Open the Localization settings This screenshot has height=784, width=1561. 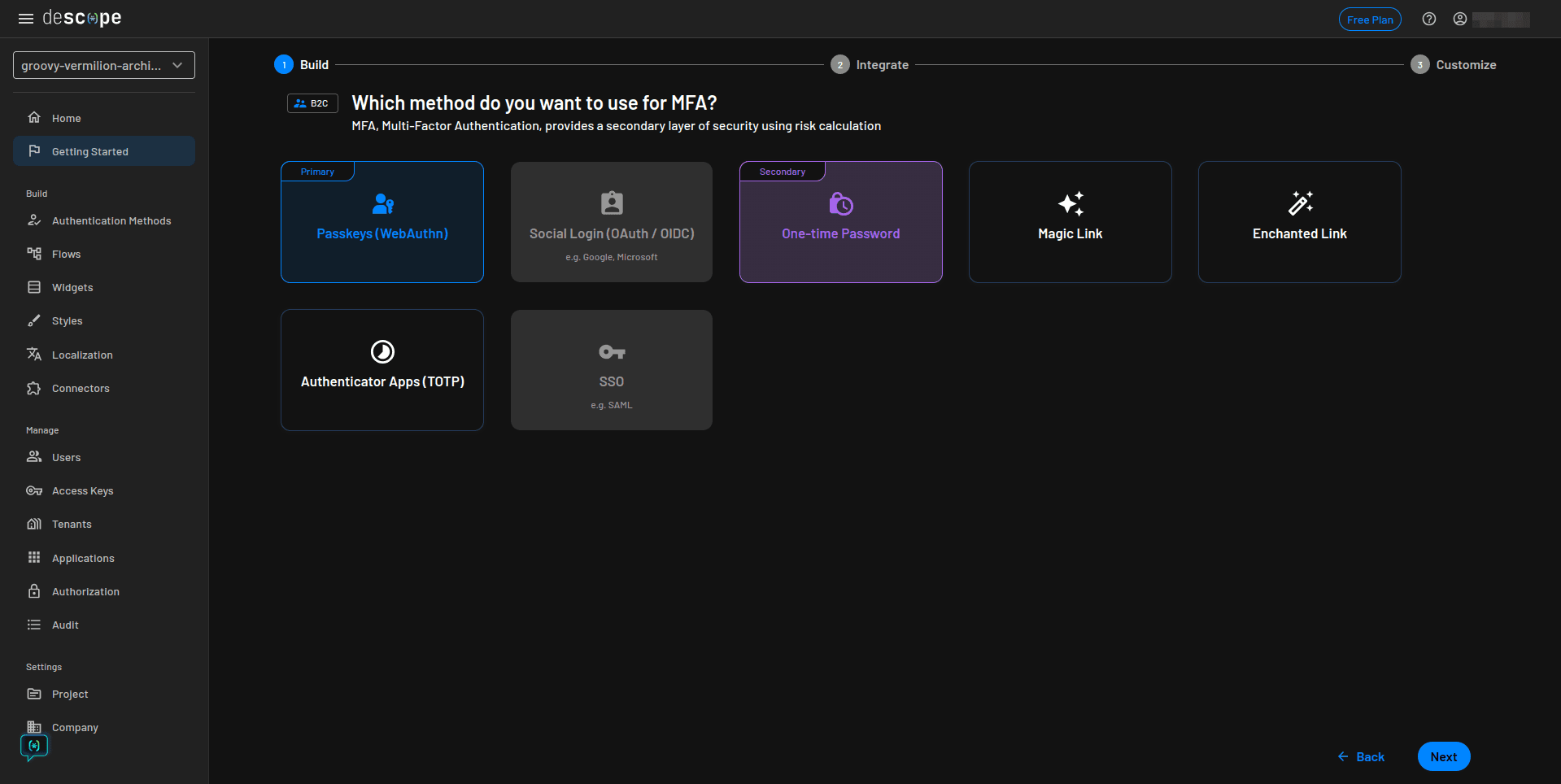pos(82,355)
